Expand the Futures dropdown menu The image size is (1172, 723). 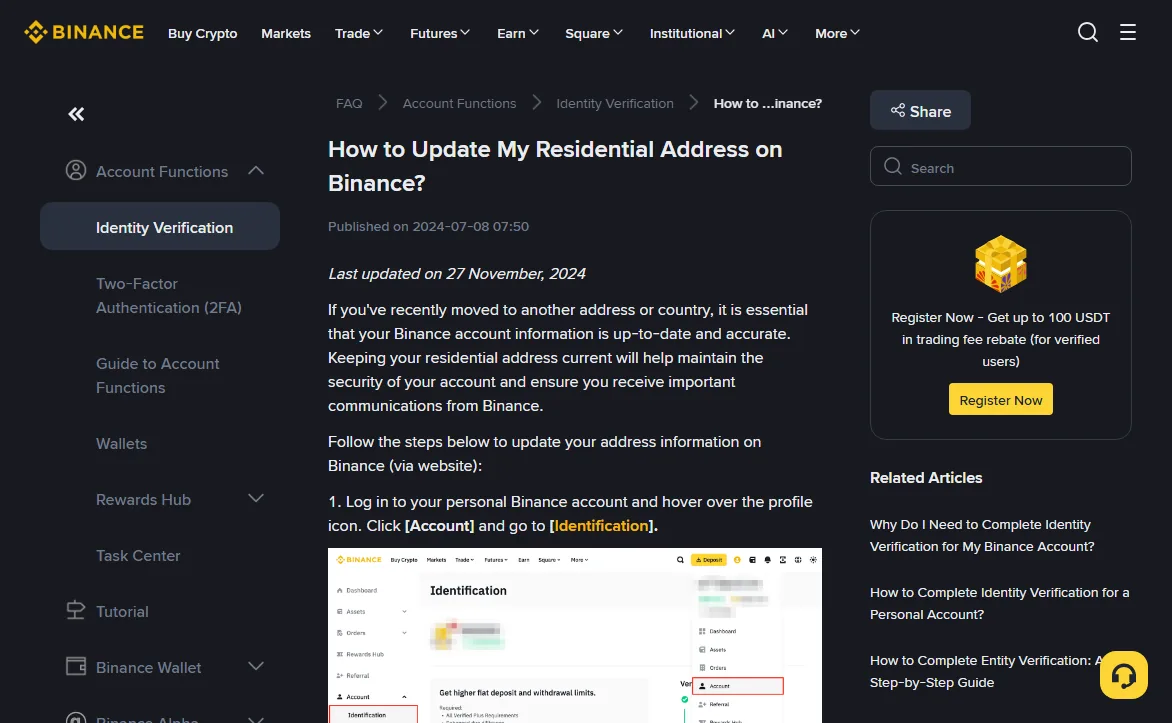(x=440, y=33)
